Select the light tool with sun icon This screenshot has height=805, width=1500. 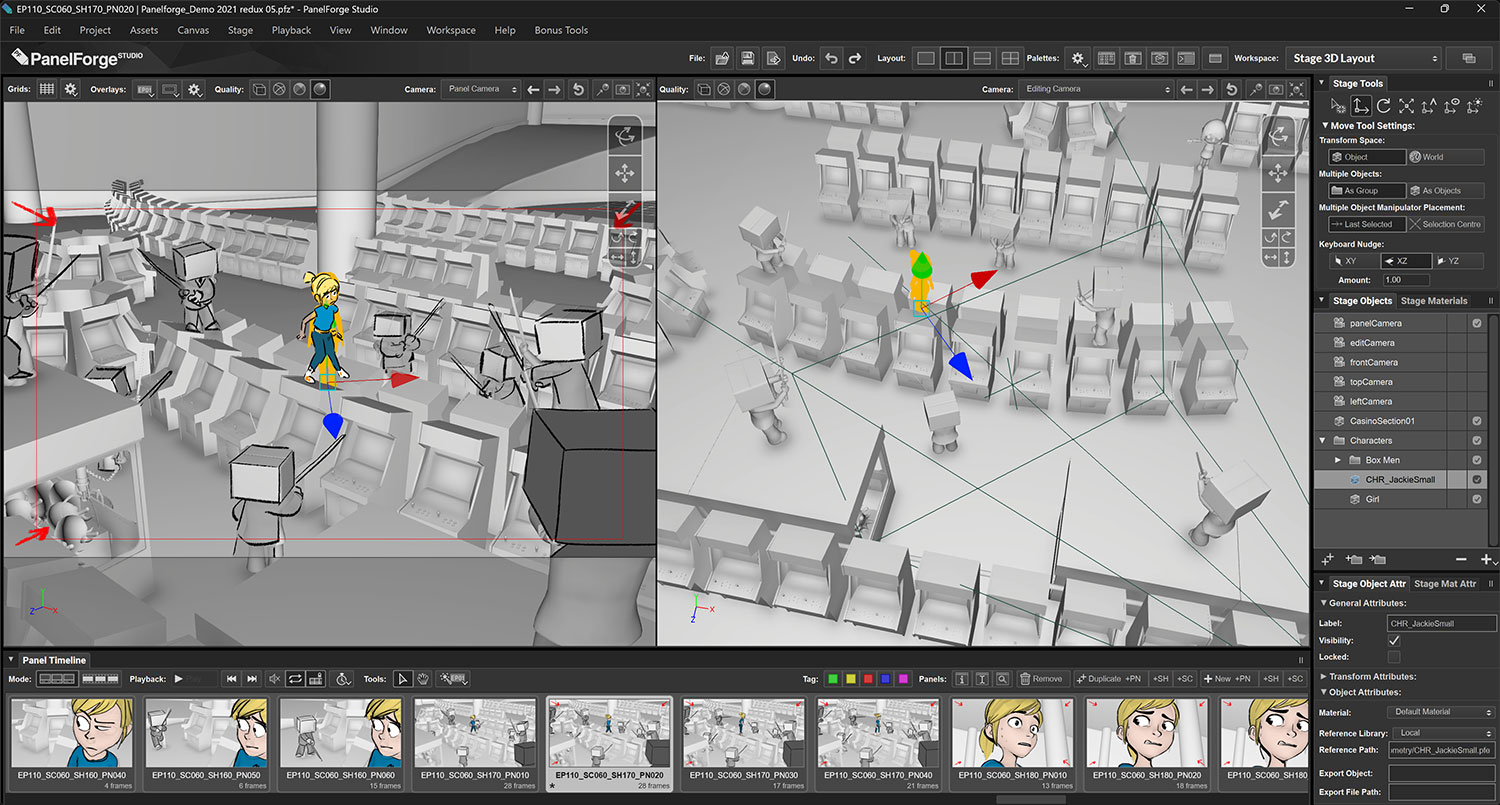click(1474, 105)
